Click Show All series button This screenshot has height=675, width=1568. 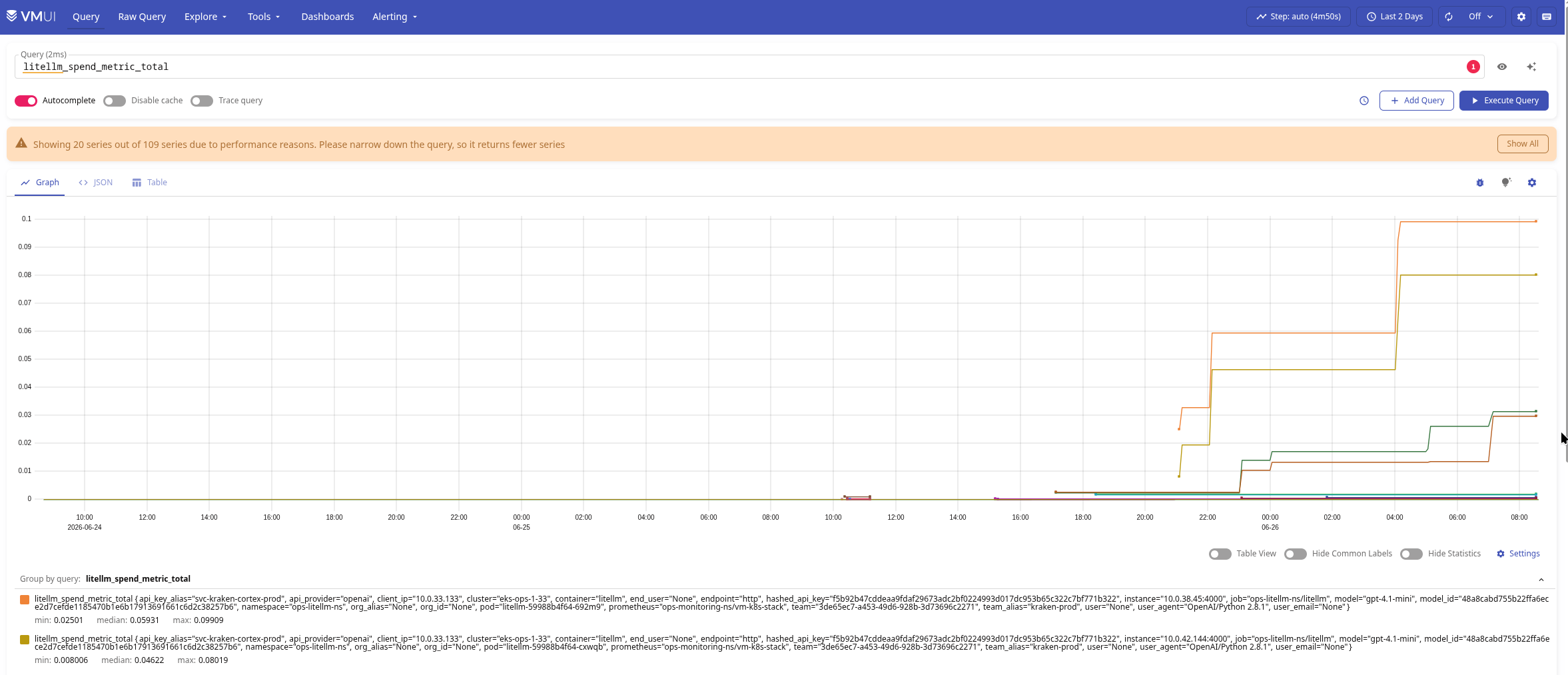click(x=1523, y=144)
